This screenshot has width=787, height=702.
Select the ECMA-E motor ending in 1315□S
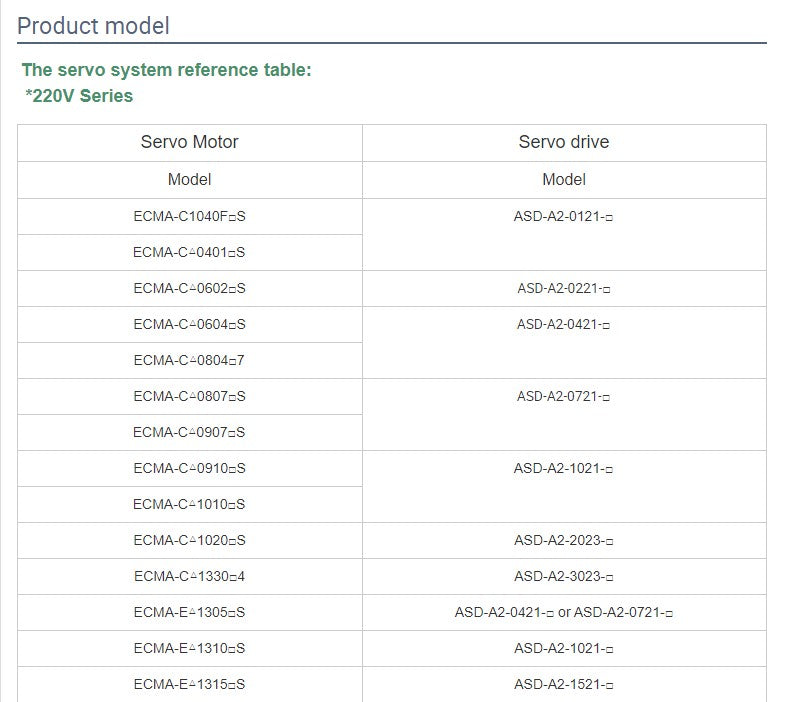pos(189,684)
